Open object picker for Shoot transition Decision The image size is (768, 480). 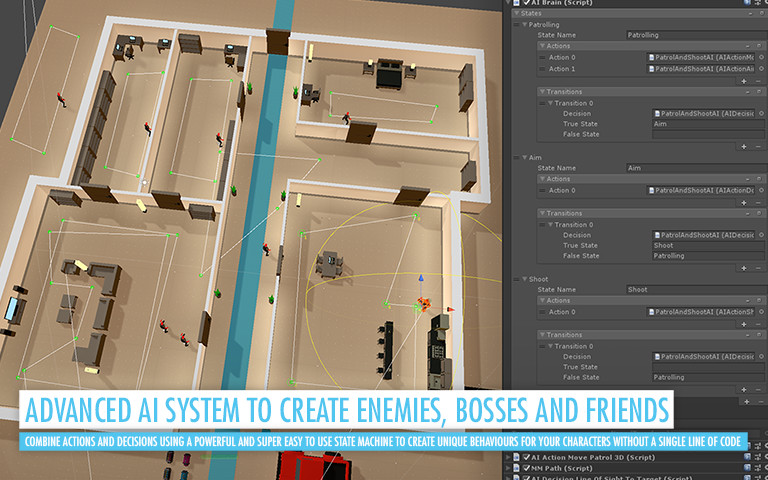[762, 357]
